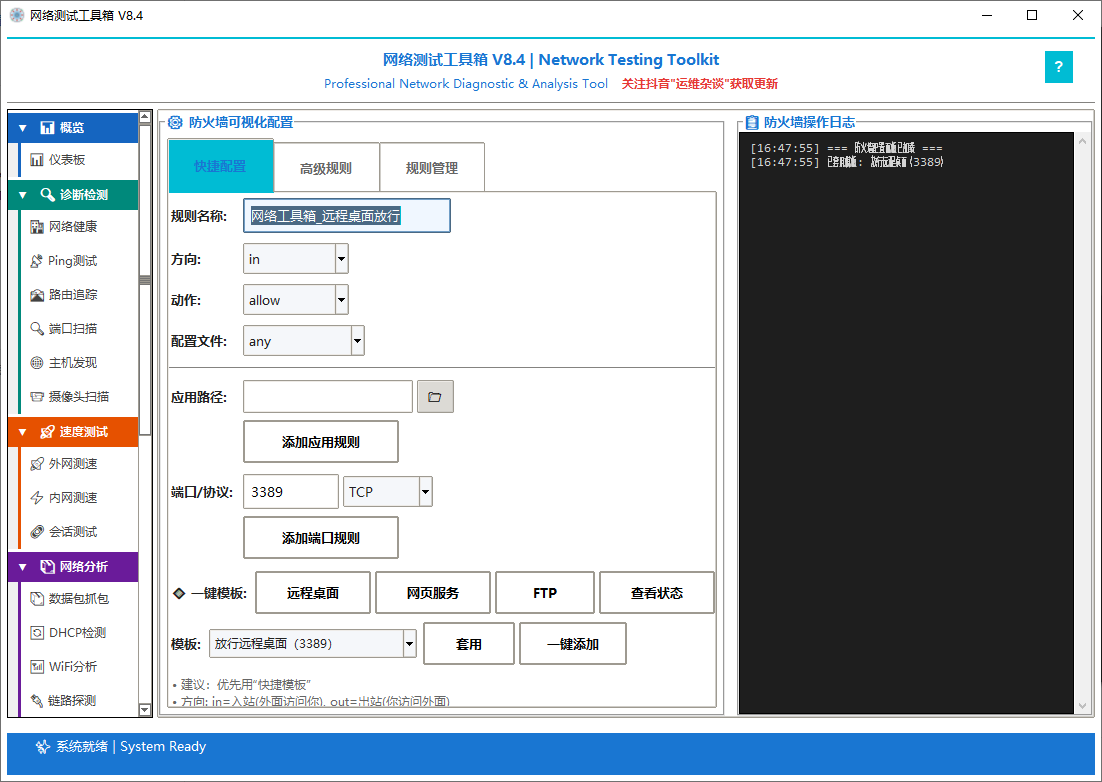Click the dashboard icon beside 仪表板
This screenshot has height=782, width=1102.
[37, 160]
